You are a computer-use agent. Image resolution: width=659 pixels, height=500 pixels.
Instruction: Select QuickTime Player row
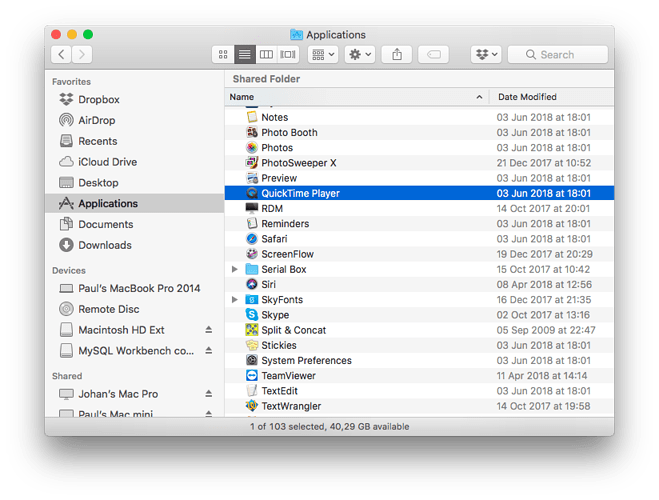coord(419,193)
